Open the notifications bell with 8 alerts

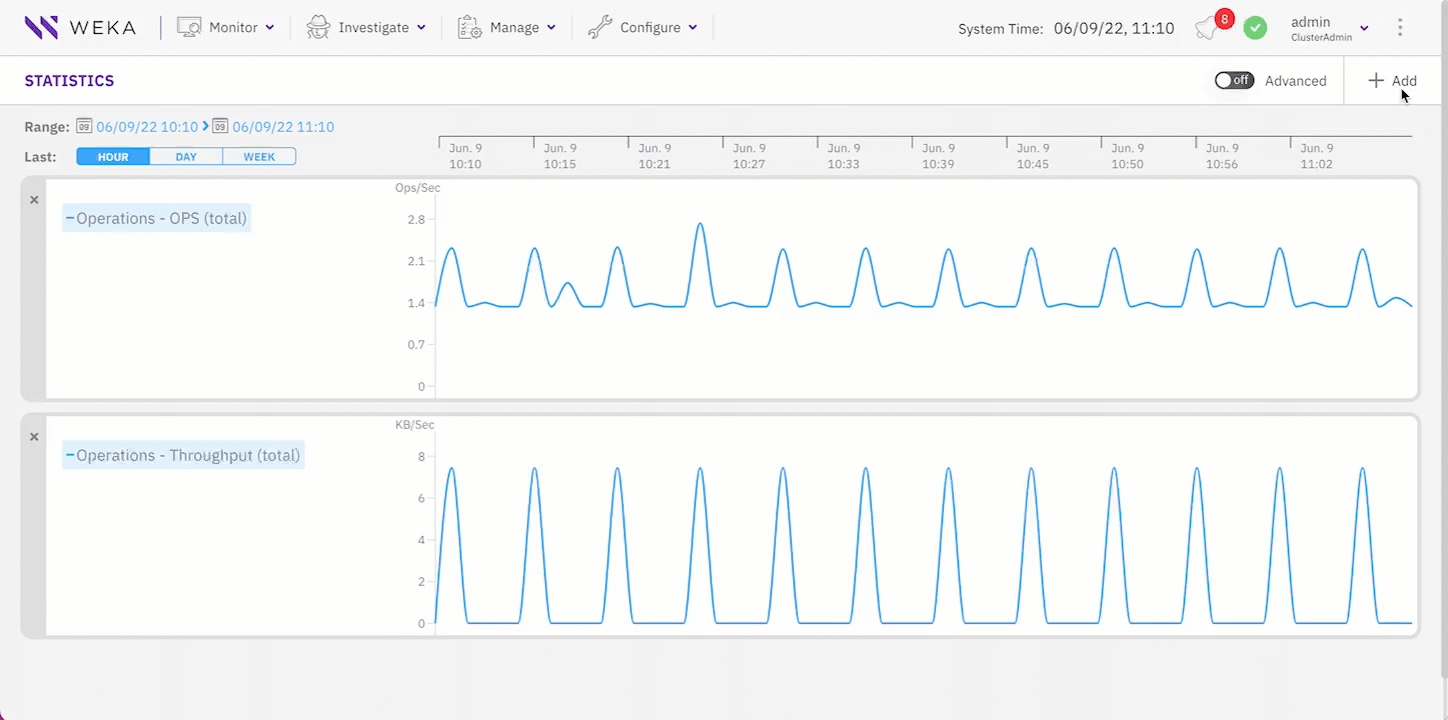1207,28
